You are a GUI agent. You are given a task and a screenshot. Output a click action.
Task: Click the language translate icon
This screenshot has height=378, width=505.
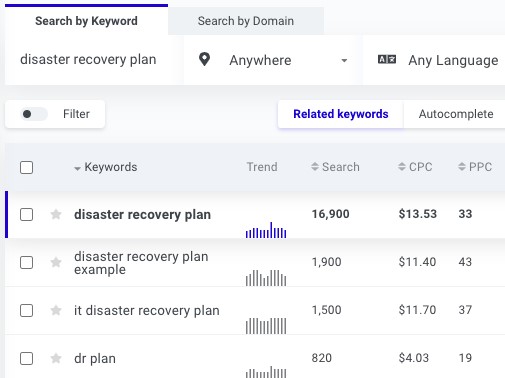pos(387,59)
